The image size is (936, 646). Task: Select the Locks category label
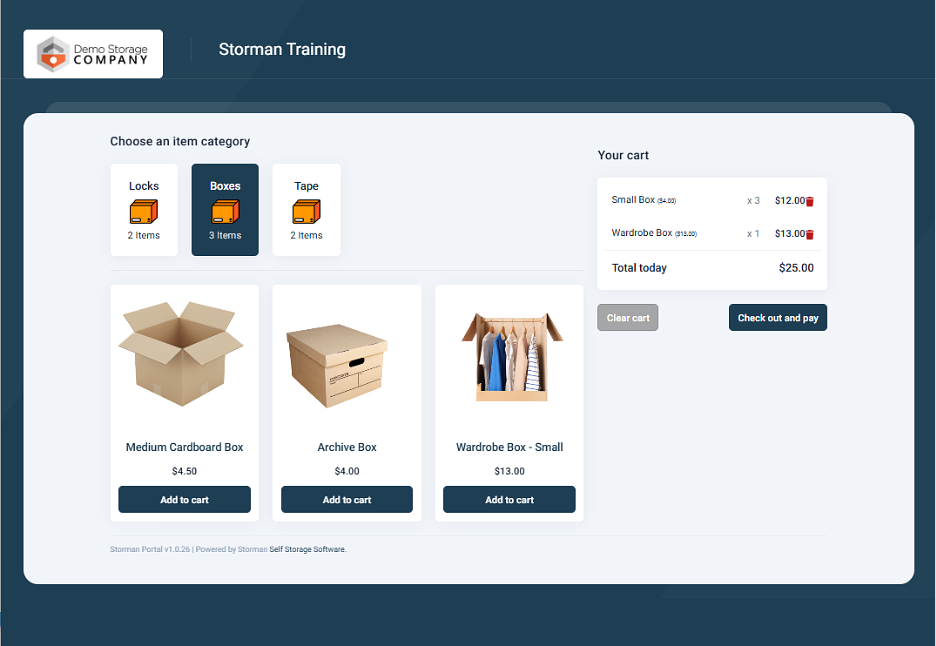pos(144,186)
